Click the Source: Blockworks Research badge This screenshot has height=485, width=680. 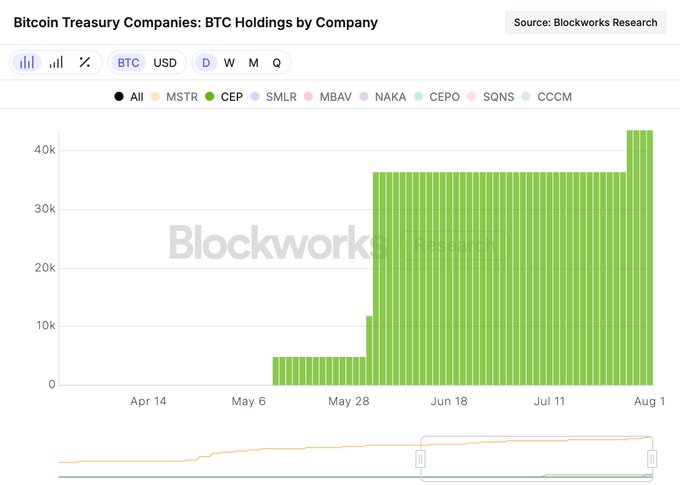click(x=585, y=23)
